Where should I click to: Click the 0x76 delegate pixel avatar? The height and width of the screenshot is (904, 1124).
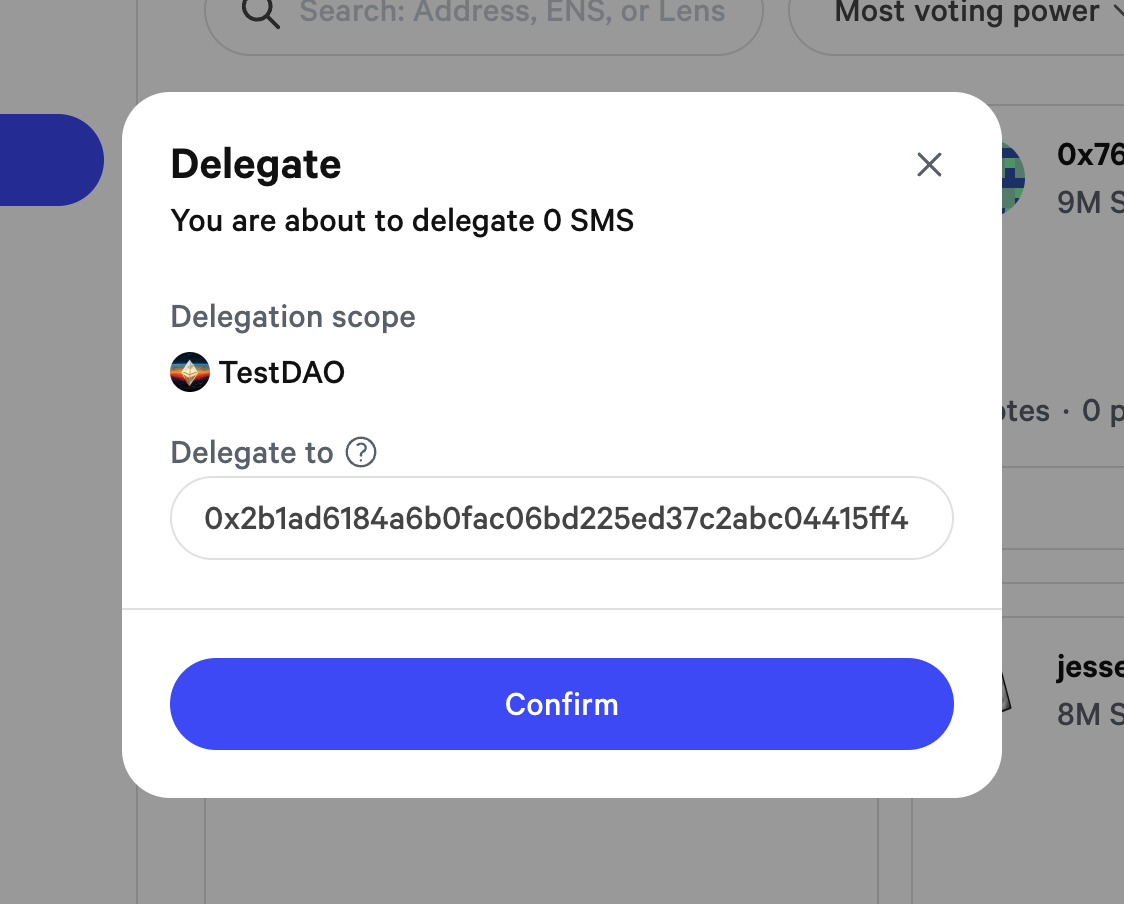1013,180
